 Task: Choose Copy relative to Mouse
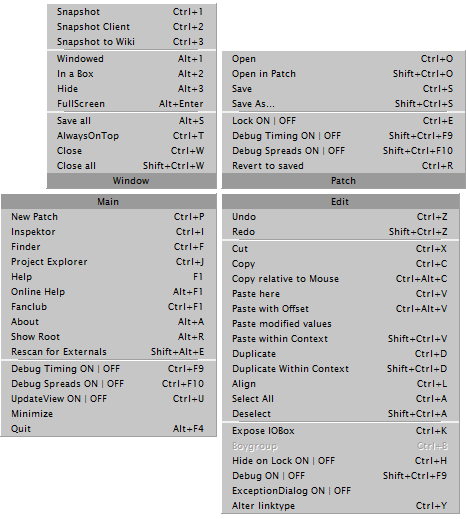tap(340, 279)
